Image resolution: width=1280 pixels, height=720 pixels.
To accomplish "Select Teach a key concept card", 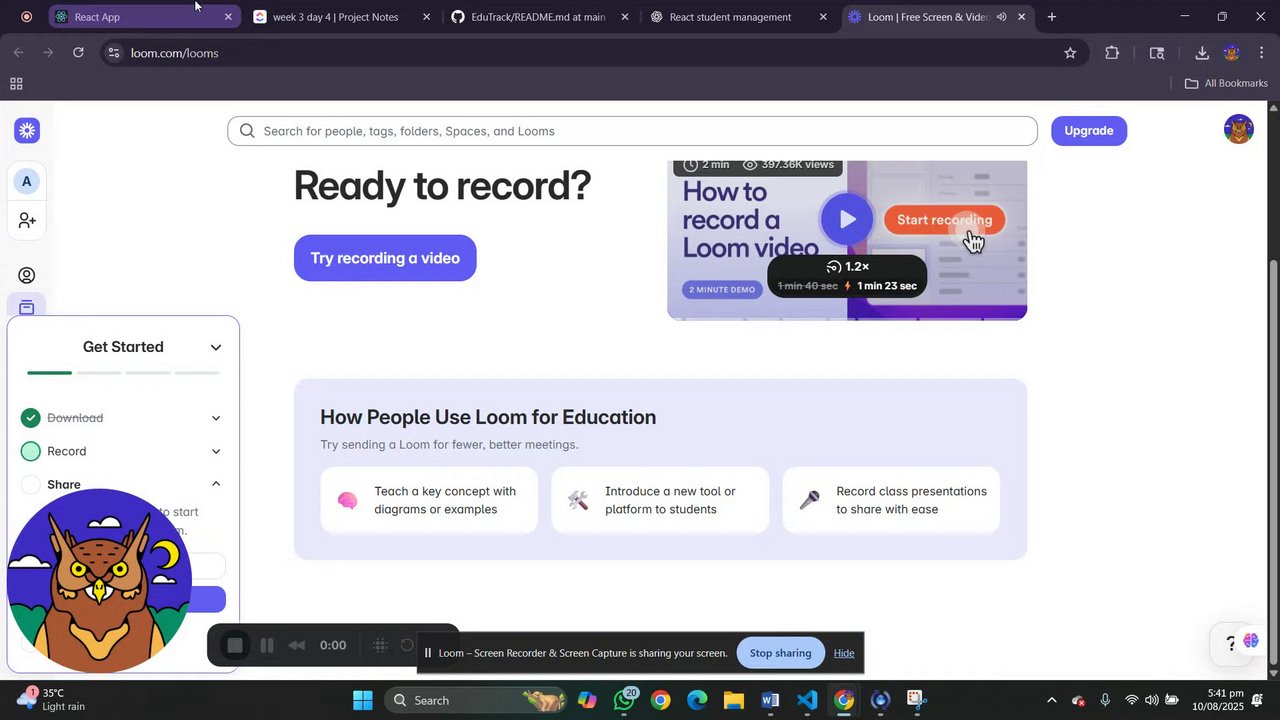I will point(429,500).
